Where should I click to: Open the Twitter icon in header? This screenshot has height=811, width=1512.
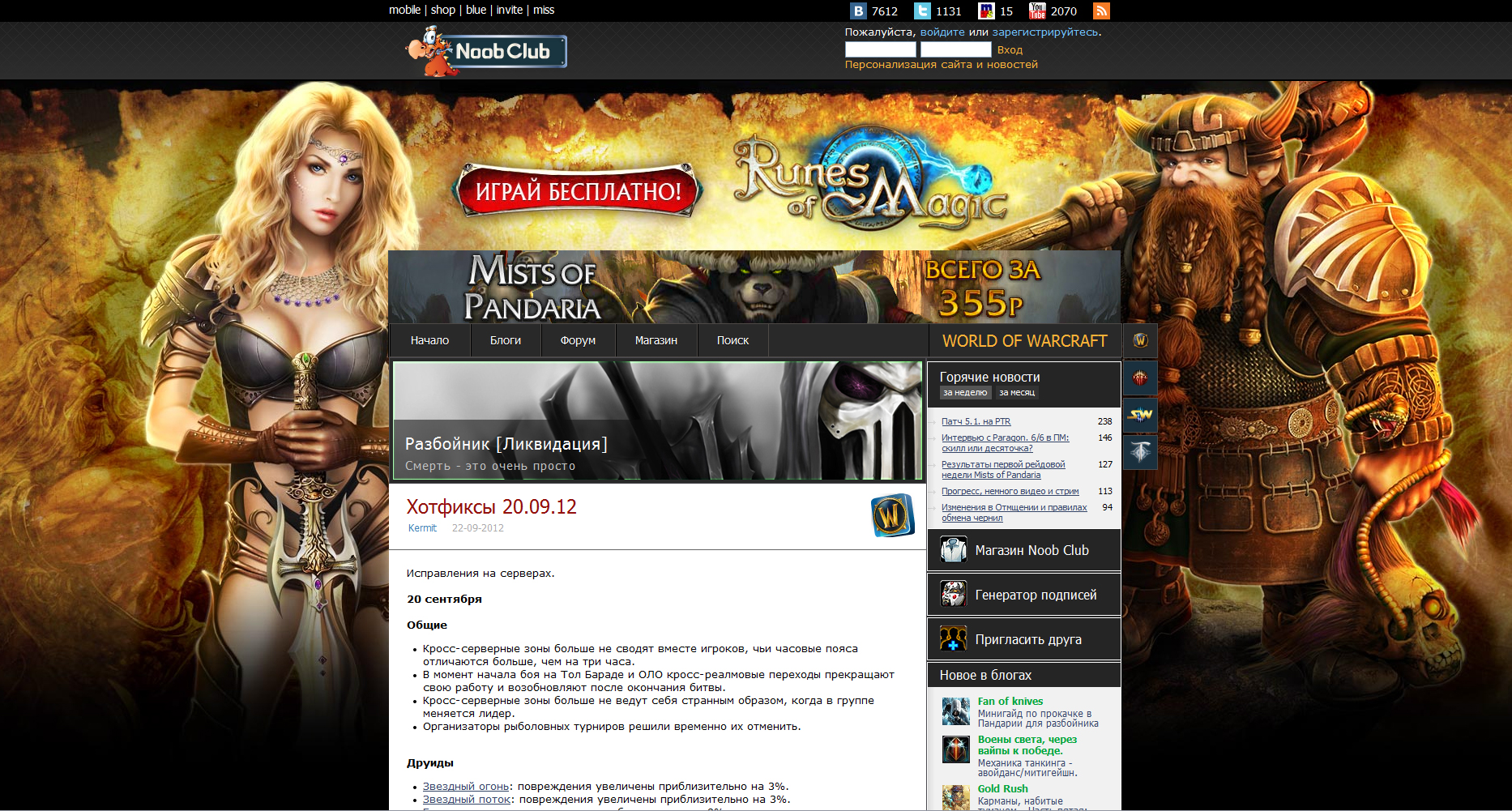point(922,11)
